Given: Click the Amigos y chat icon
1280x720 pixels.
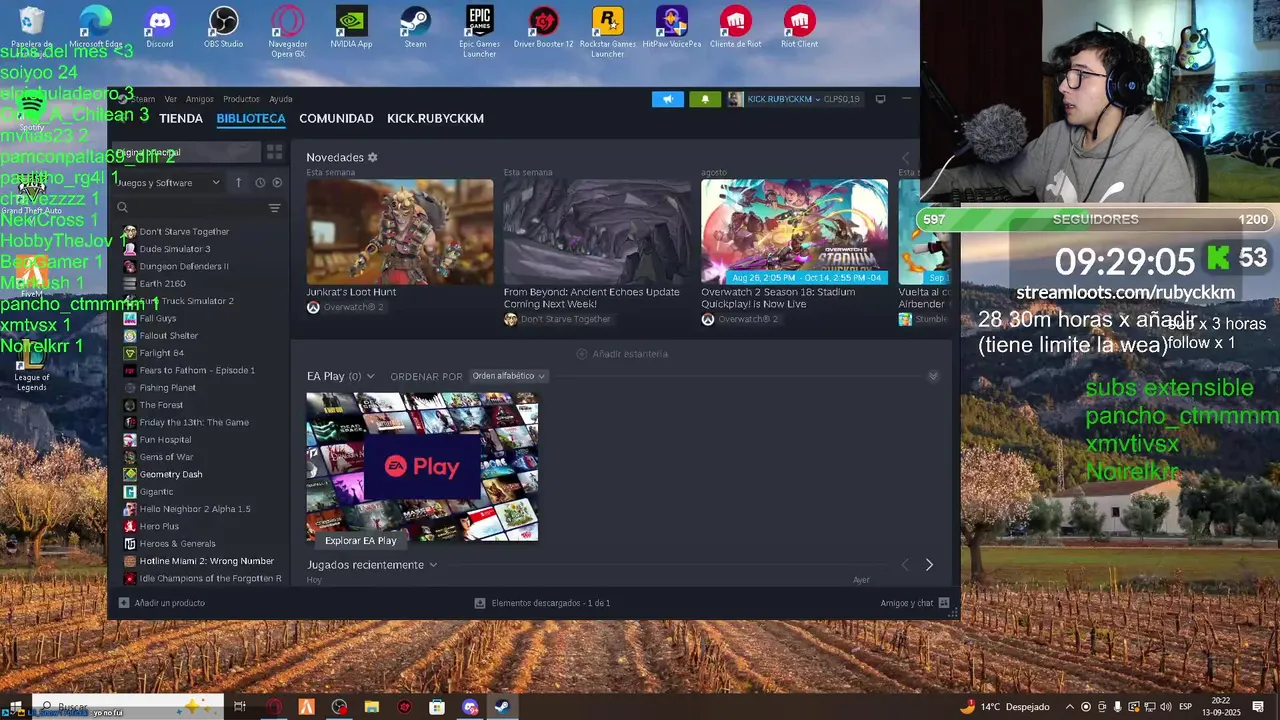Looking at the screenshot, I should (x=943, y=603).
